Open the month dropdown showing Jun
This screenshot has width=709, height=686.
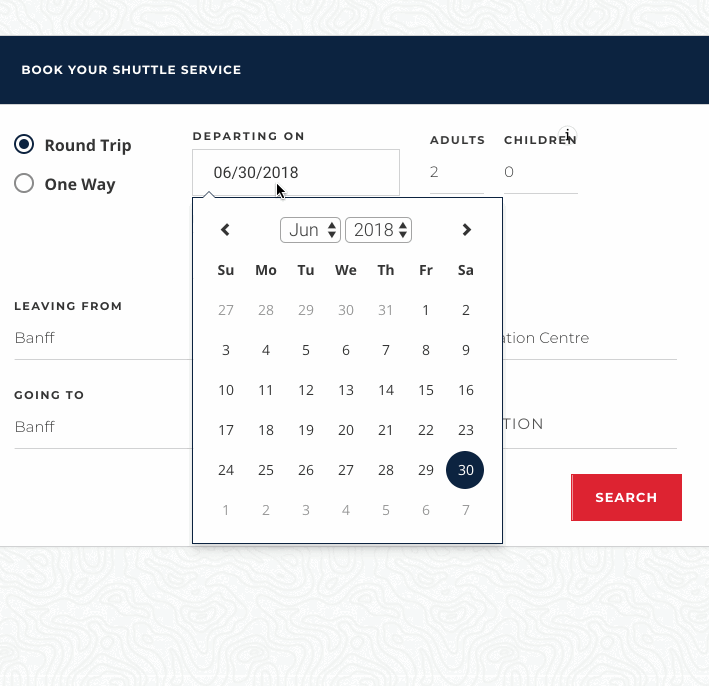pyautogui.click(x=310, y=230)
